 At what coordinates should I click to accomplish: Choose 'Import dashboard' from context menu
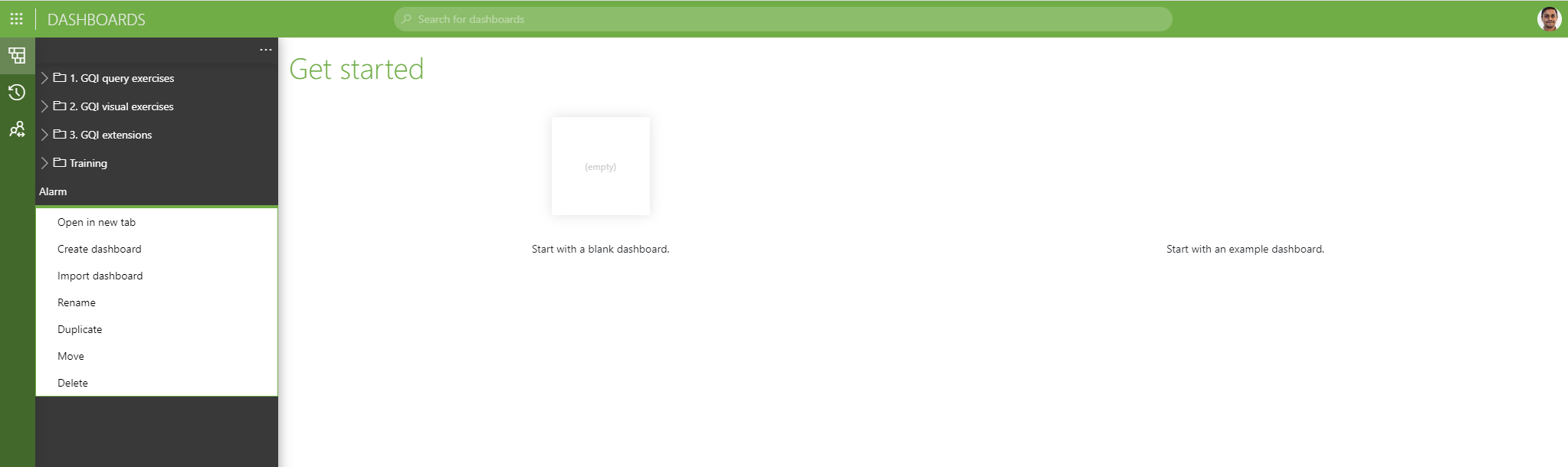(x=156, y=276)
